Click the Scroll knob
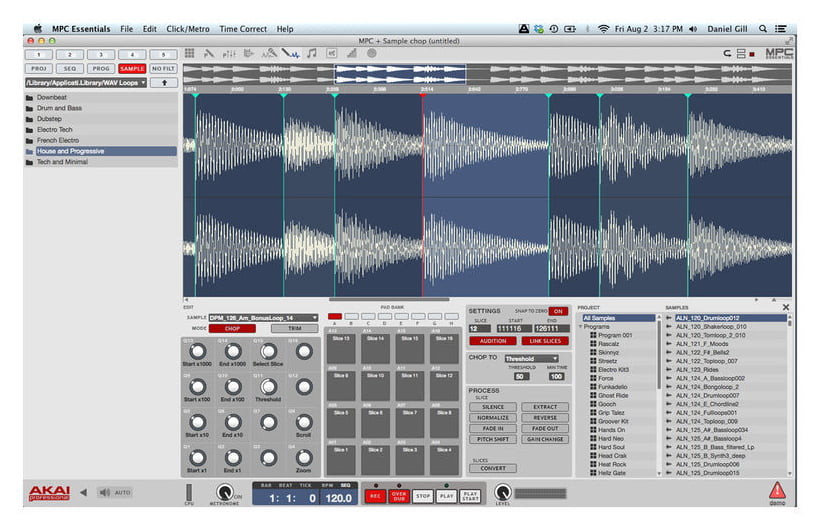The height and width of the screenshot is (530, 820). click(304, 422)
